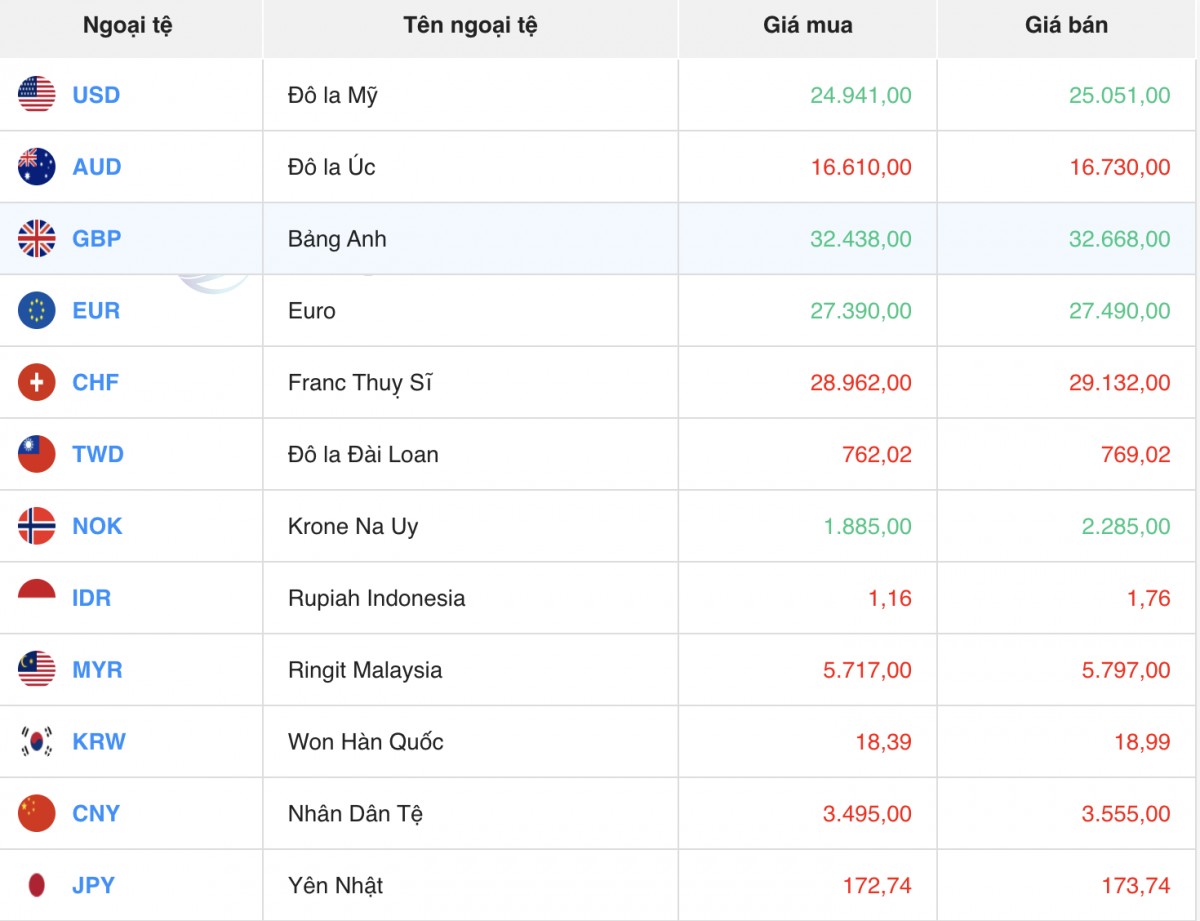Click the Japan flag icon

click(37, 885)
